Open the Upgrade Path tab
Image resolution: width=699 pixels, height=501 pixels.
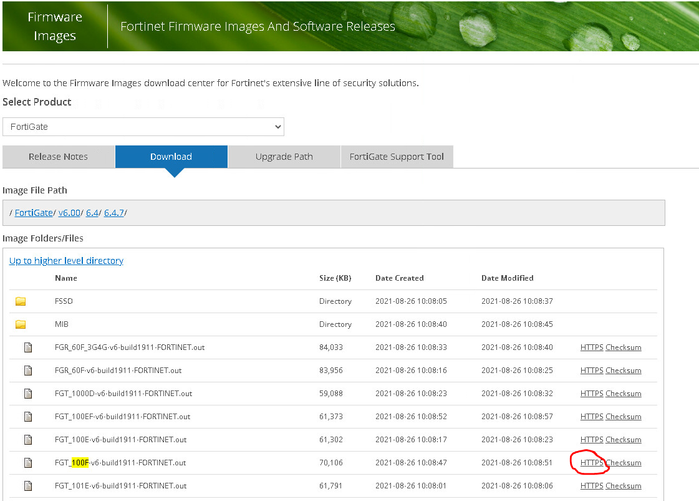pos(284,157)
